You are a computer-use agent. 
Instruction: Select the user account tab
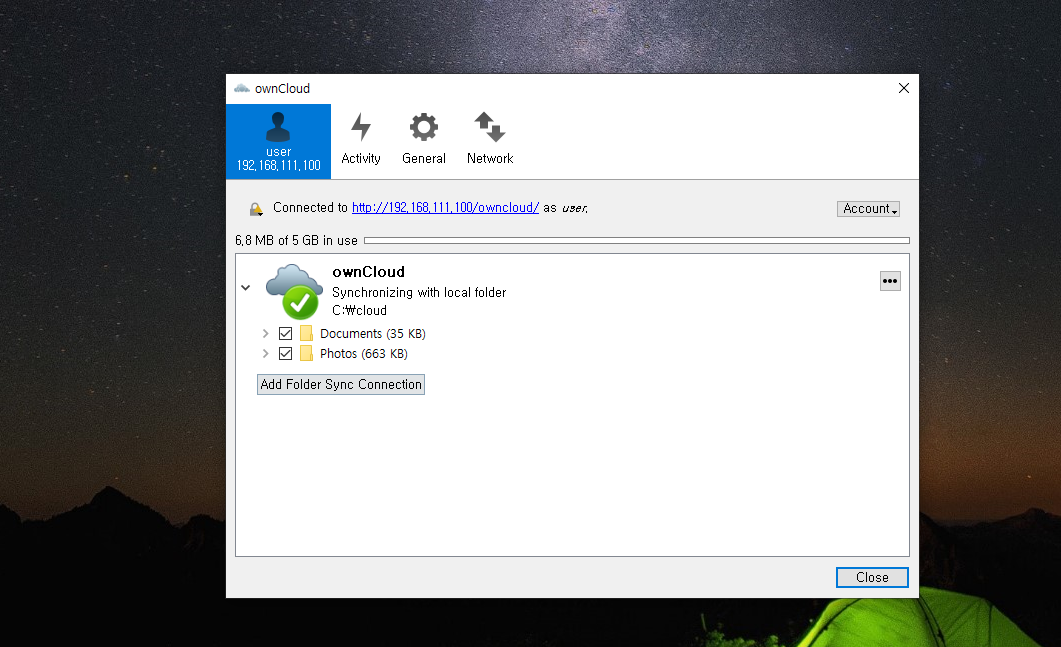(278, 141)
